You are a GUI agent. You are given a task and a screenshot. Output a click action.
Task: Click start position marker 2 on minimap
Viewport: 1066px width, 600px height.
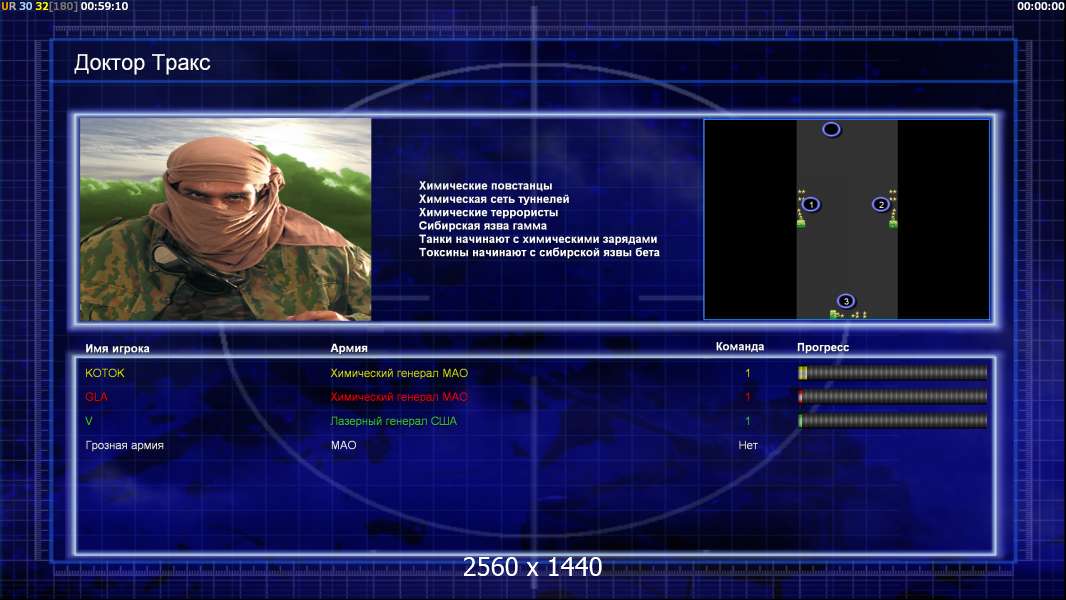pyautogui.click(x=881, y=204)
